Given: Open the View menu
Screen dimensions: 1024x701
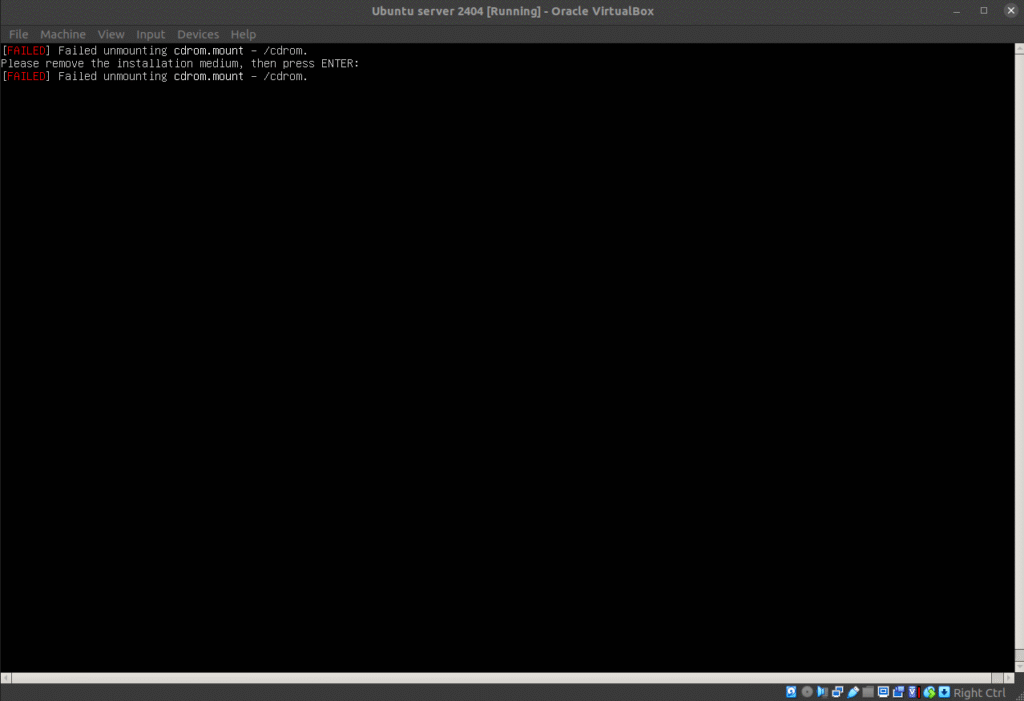Looking at the screenshot, I should pos(111,34).
